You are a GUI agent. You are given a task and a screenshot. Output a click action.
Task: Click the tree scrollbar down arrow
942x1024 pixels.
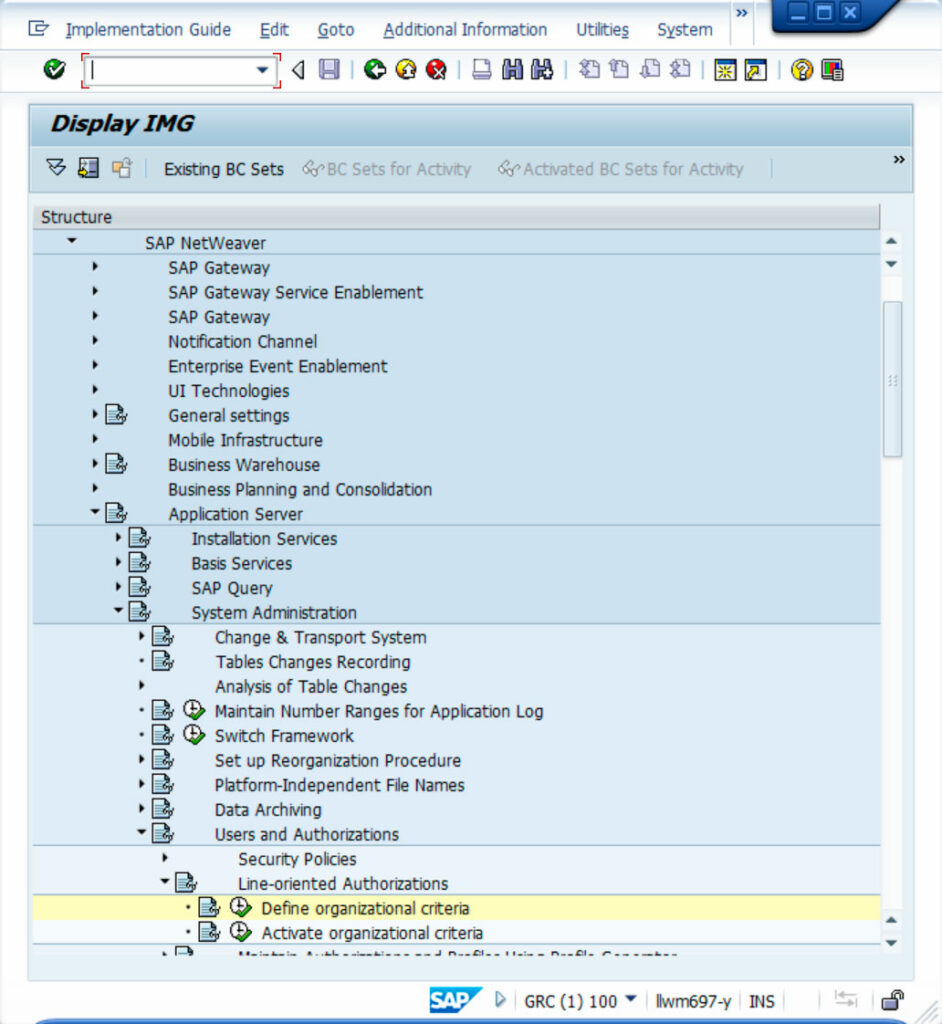(x=890, y=942)
